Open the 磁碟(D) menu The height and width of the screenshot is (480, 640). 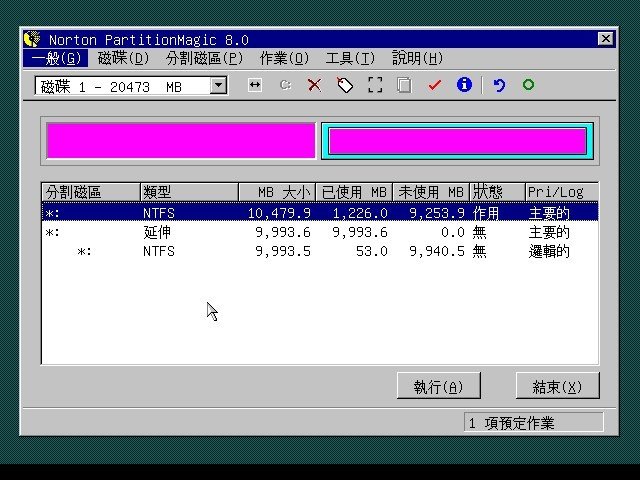(123, 58)
